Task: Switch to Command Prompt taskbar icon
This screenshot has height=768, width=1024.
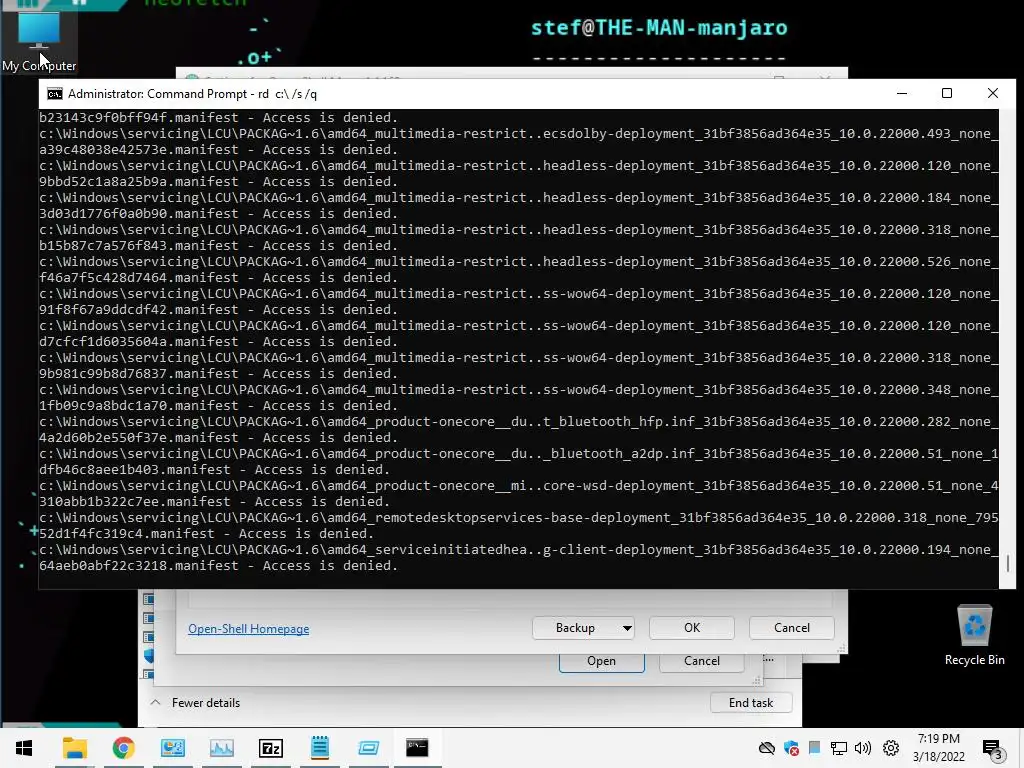Action: (417, 748)
